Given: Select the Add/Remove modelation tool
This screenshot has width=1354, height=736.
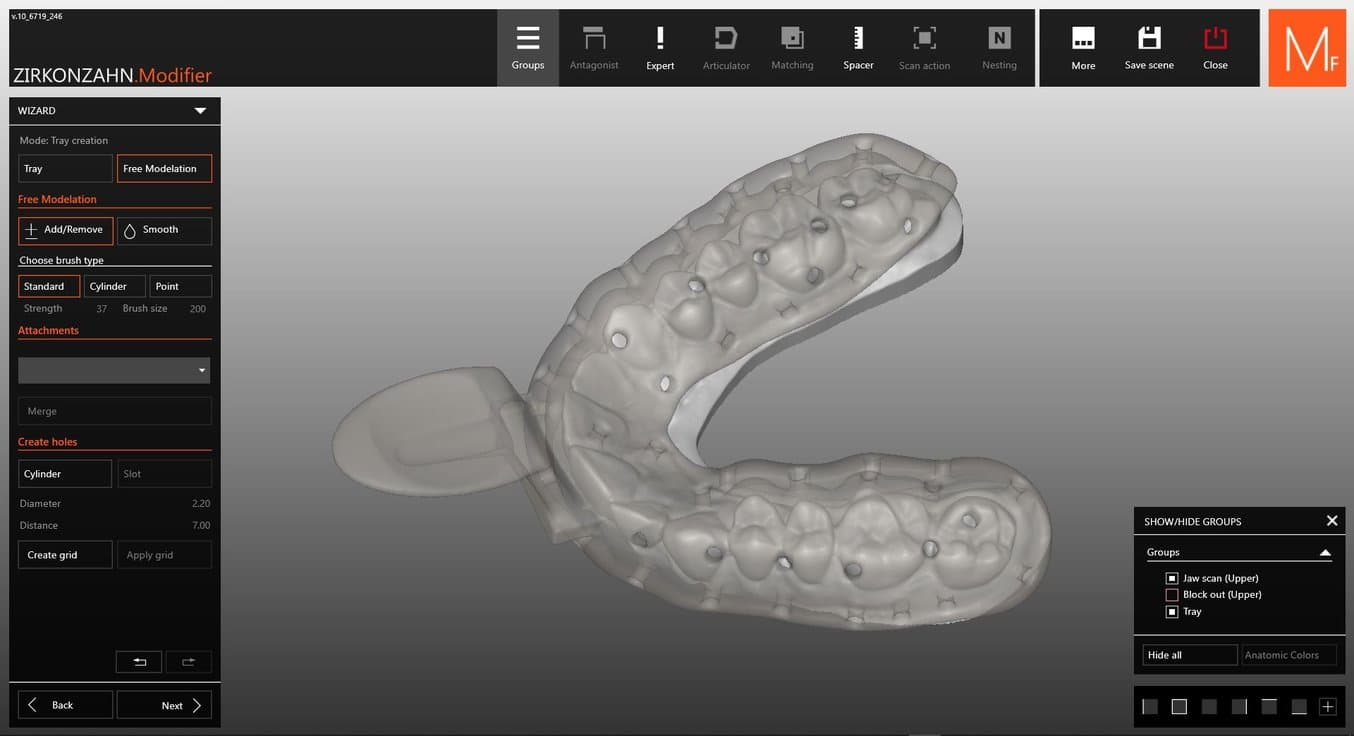Looking at the screenshot, I should pyautogui.click(x=65, y=230).
